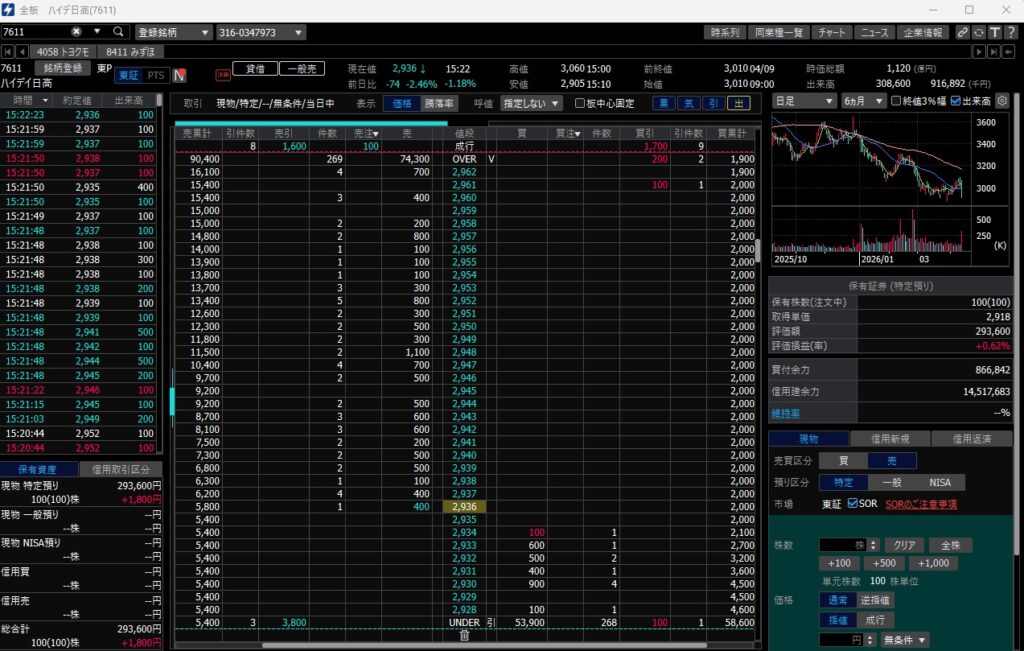The image size is (1024, 651).
Task: Click the red N news icon
Action: click(x=179, y=75)
